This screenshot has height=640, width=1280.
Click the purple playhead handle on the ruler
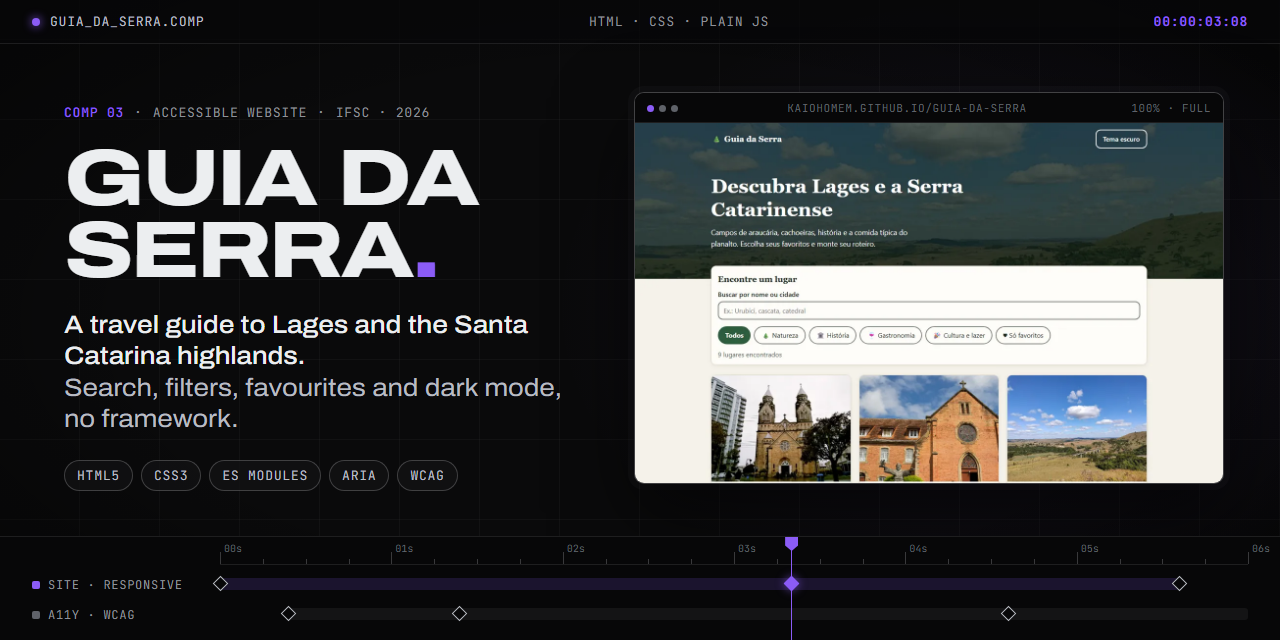(791, 543)
